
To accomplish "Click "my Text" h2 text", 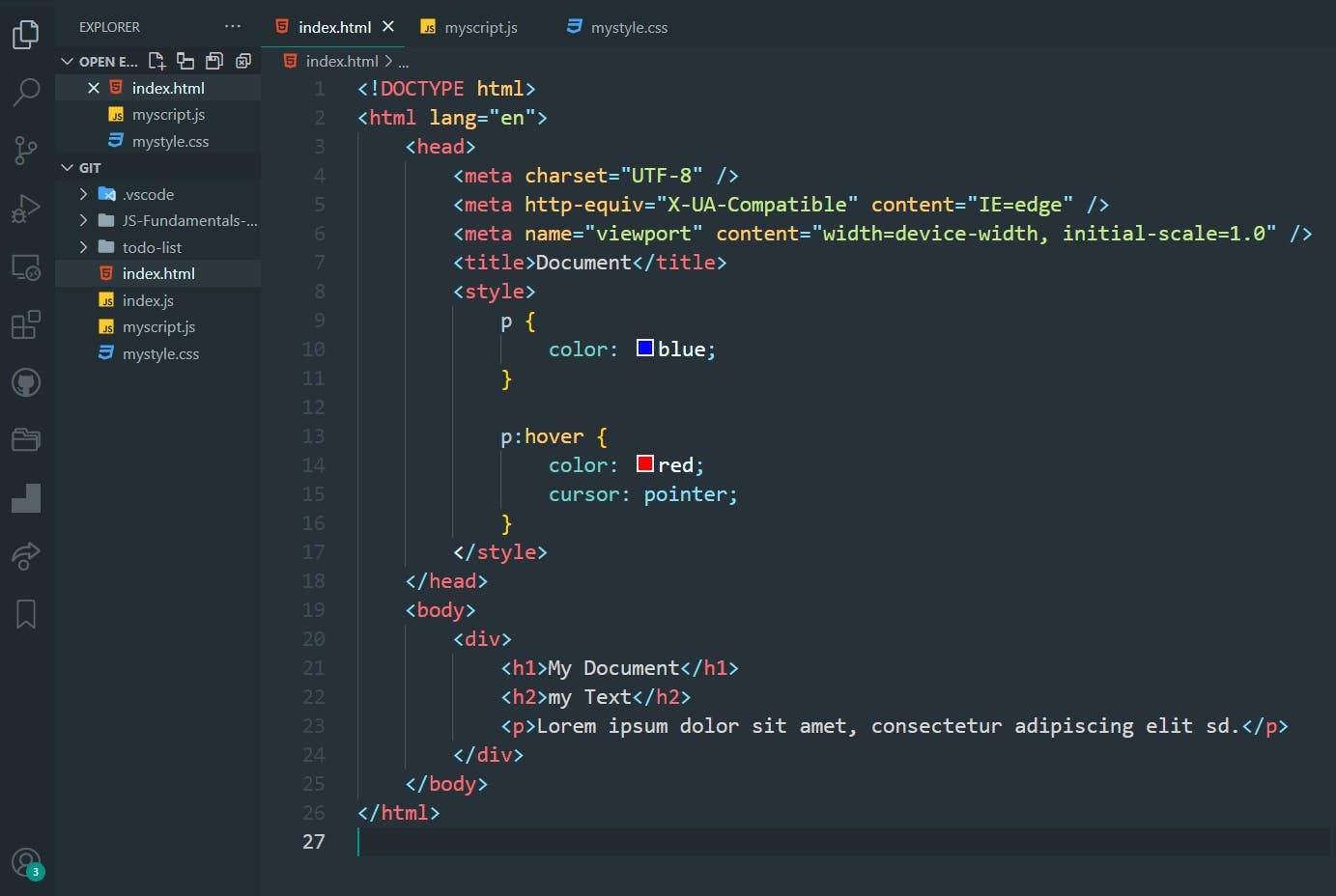I will click(589, 697).
